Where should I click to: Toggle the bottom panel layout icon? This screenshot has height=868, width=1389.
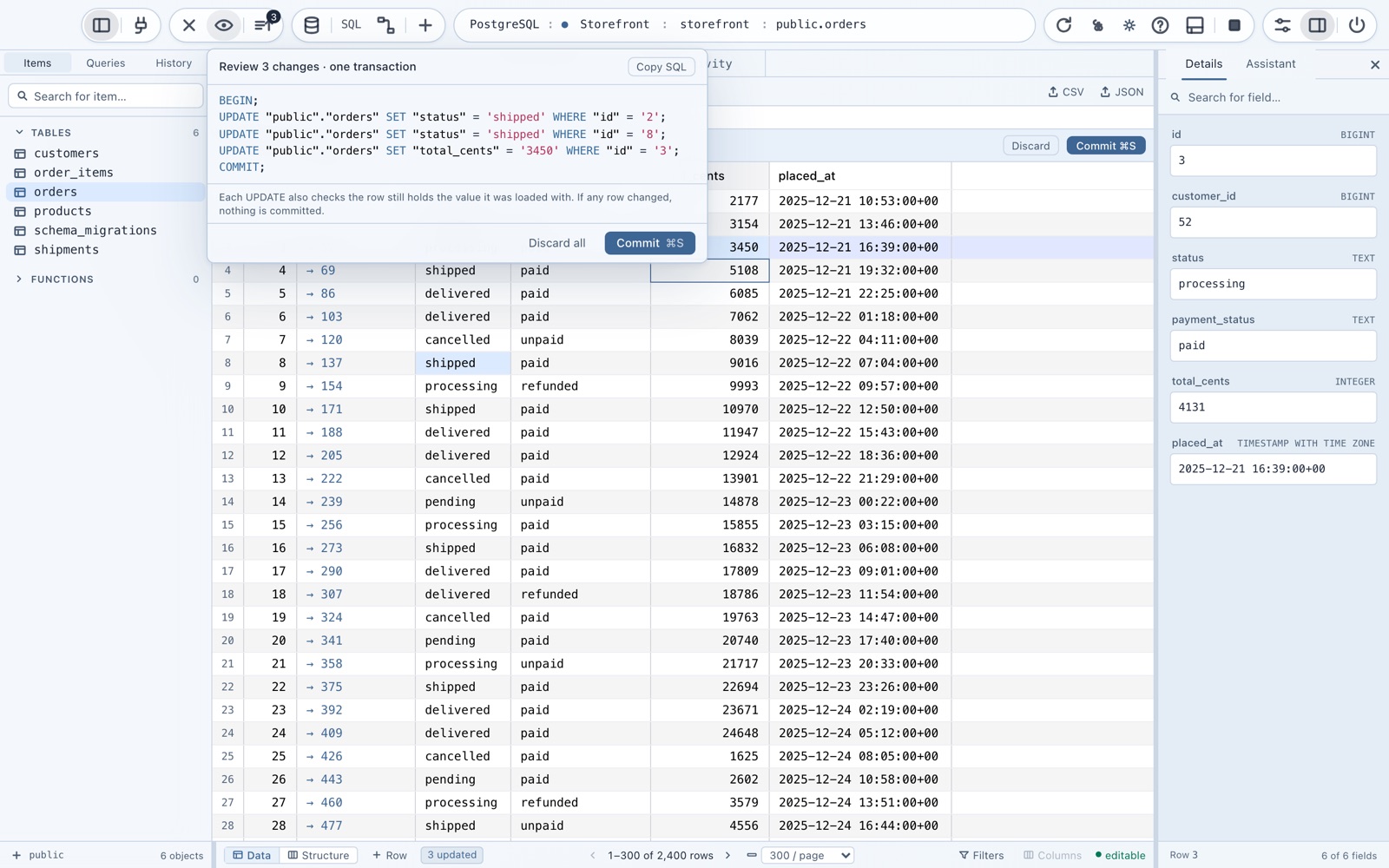[x=1195, y=25]
